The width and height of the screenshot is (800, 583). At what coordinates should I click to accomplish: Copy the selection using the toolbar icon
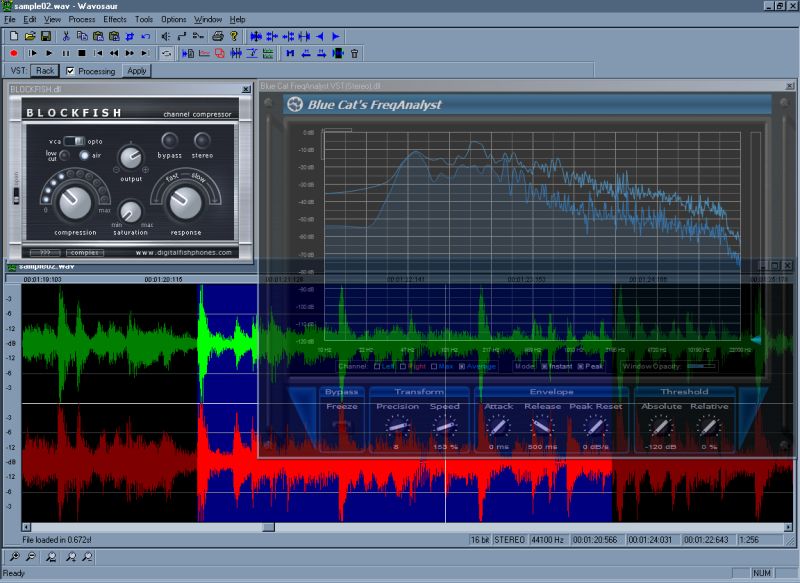(82, 36)
